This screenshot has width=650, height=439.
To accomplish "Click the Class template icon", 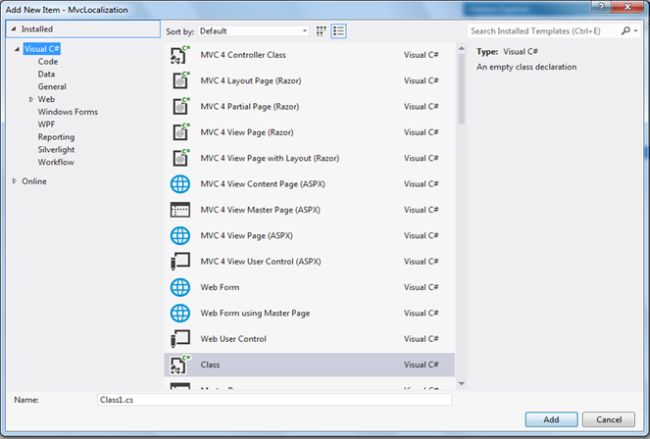I will [180, 365].
